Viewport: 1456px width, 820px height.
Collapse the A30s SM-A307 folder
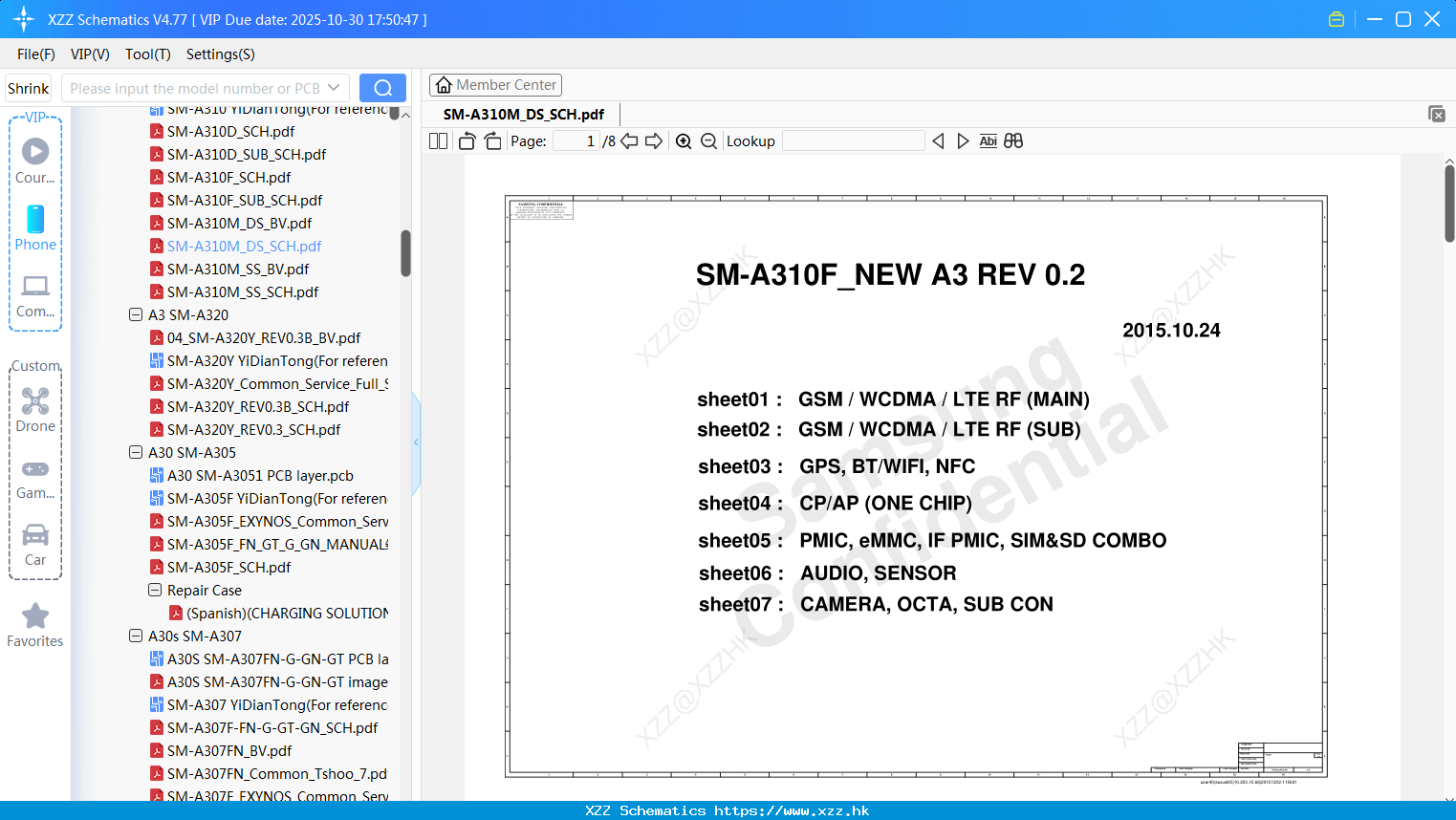[136, 636]
